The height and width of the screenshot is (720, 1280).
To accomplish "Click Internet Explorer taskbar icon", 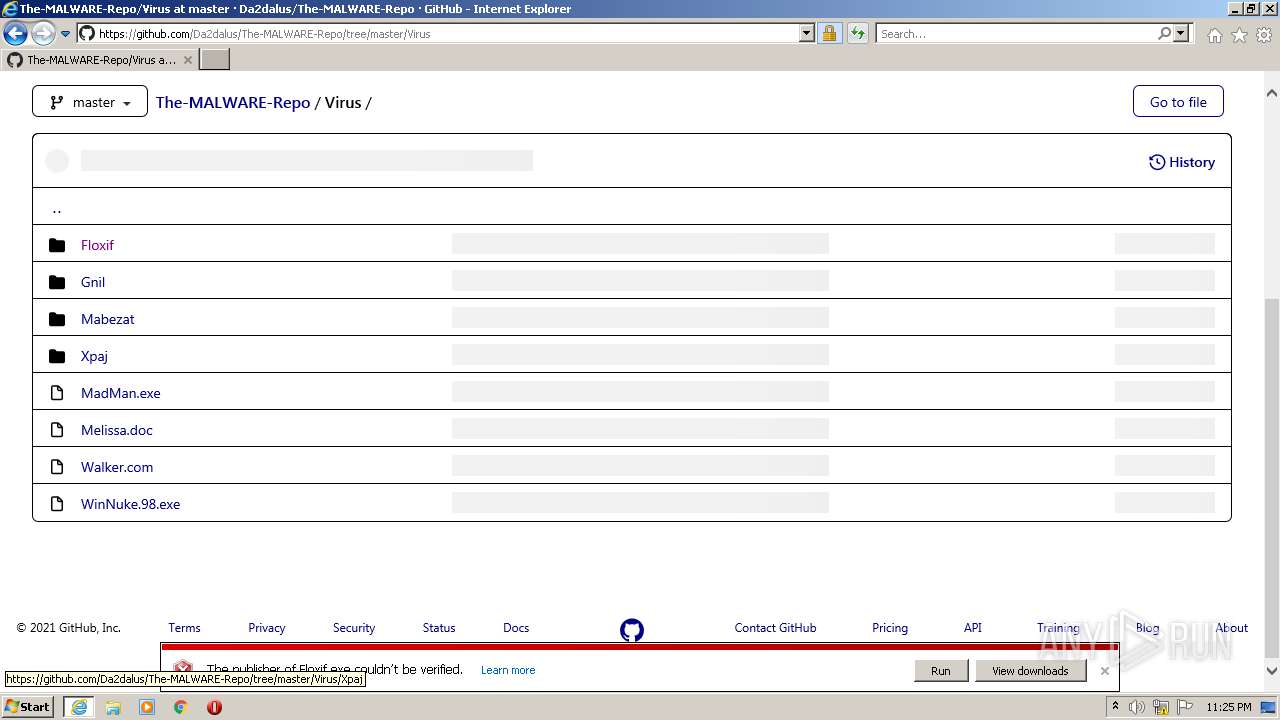I will point(79,707).
